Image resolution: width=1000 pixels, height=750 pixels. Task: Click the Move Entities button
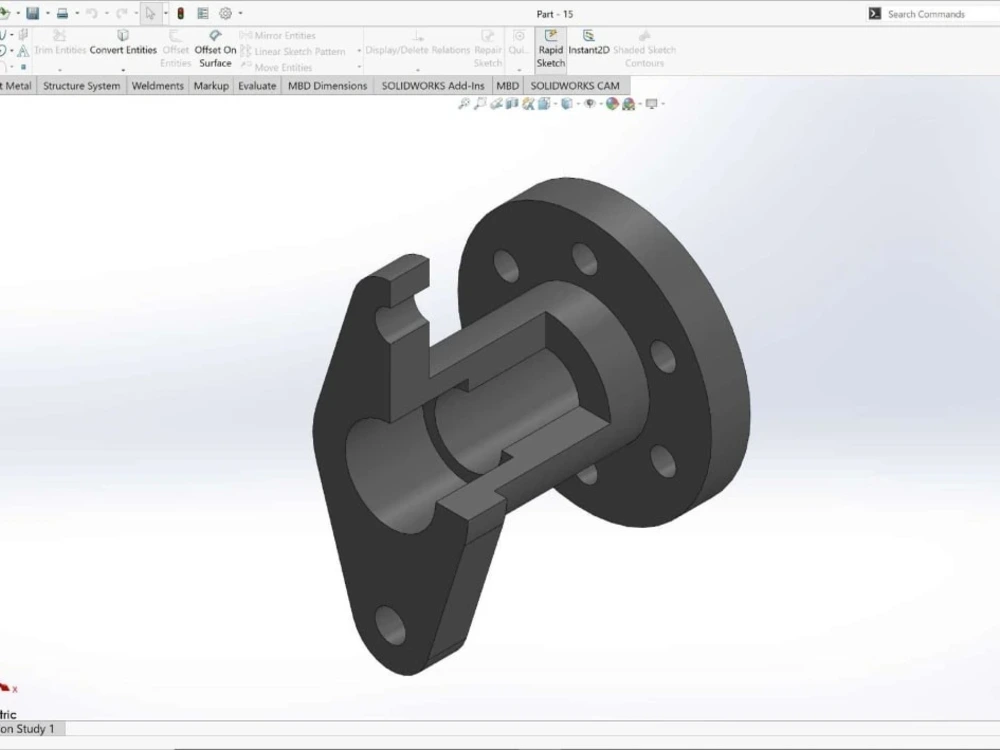pos(277,67)
